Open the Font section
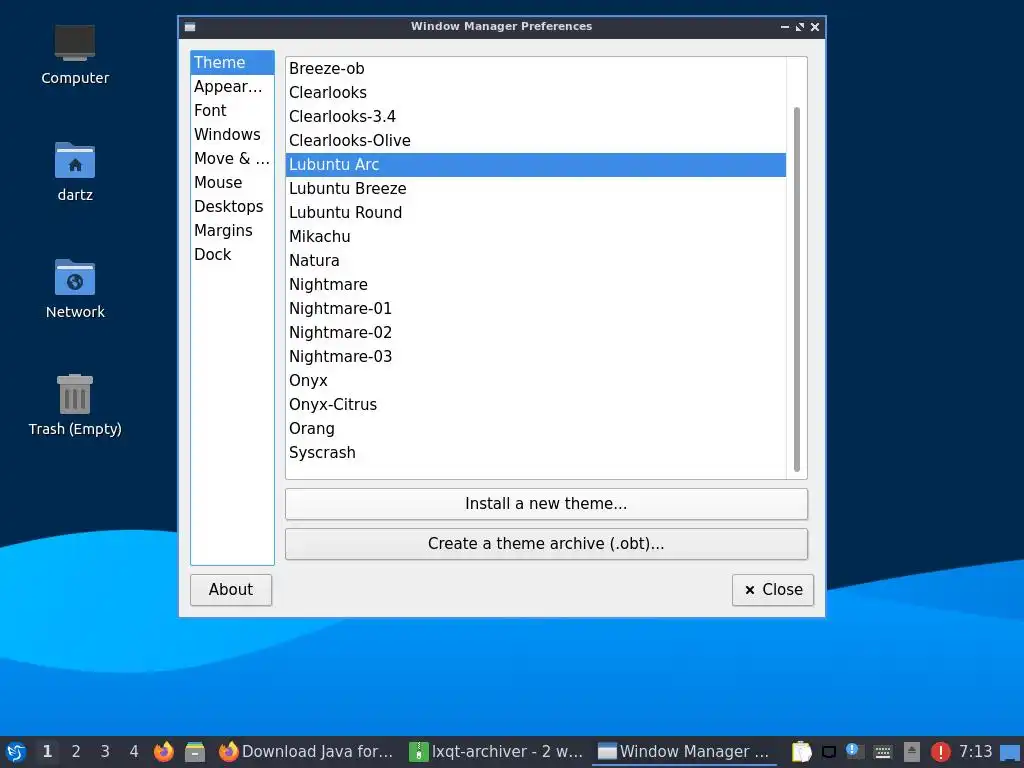1024x768 pixels. pos(232,110)
